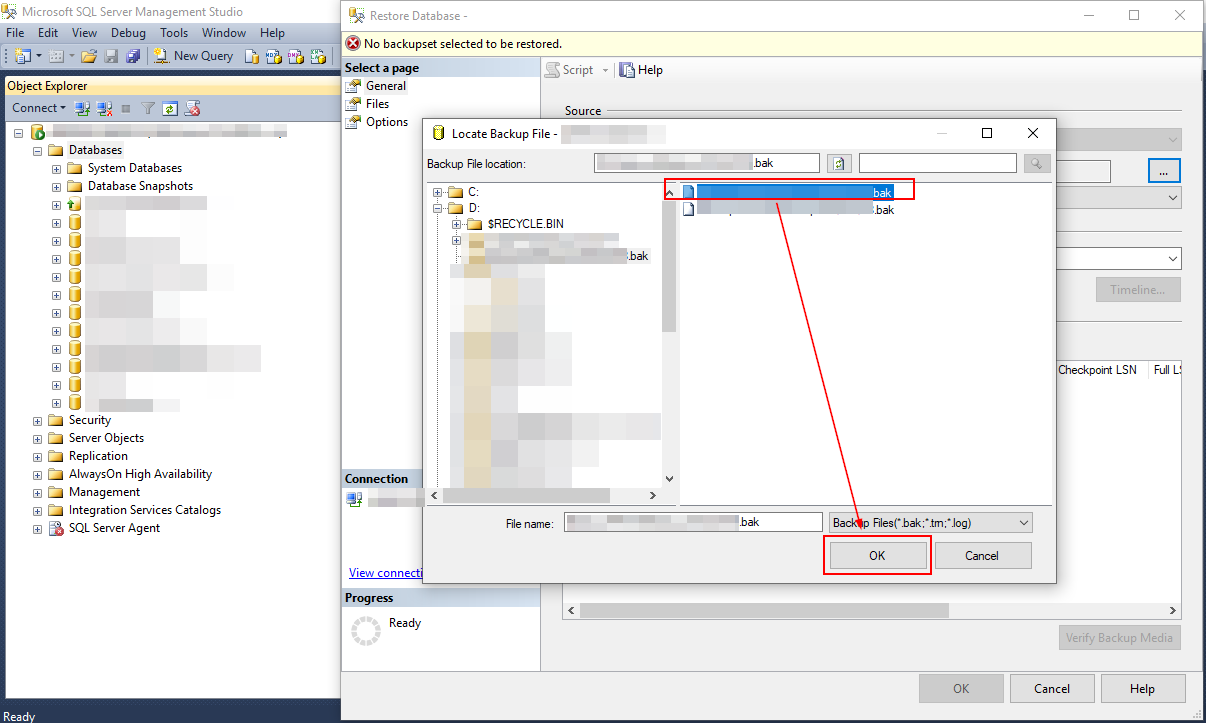Image resolution: width=1206 pixels, height=723 pixels.
Task: Click the search magnifier icon in Locate Backup File
Action: tap(1036, 163)
